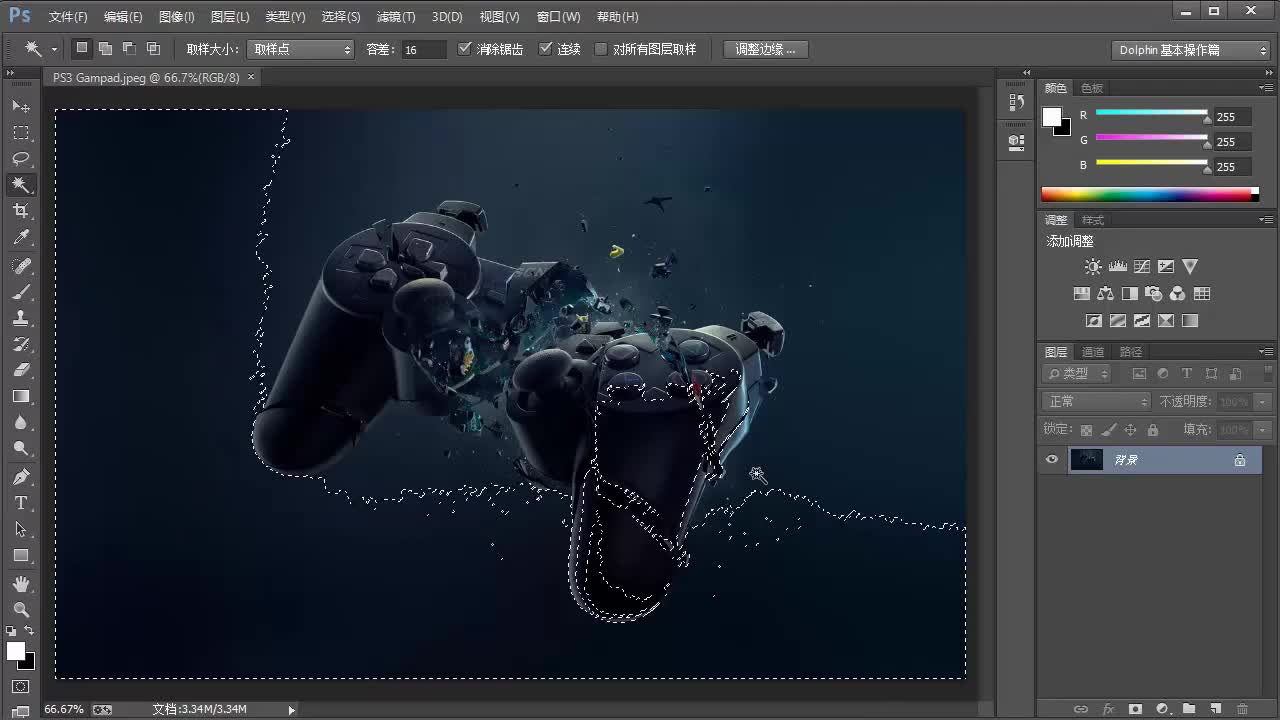Screen dimensions: 1280x720
Task: Click the 调整边缘 button
Action: click(x=765, y=48)
